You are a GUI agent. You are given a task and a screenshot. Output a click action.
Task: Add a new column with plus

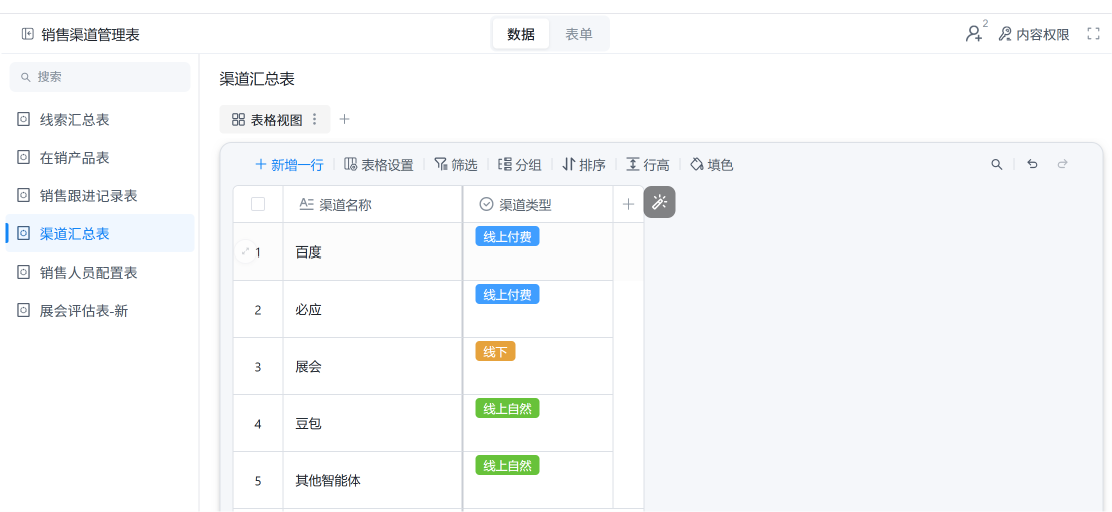point(628,204)
